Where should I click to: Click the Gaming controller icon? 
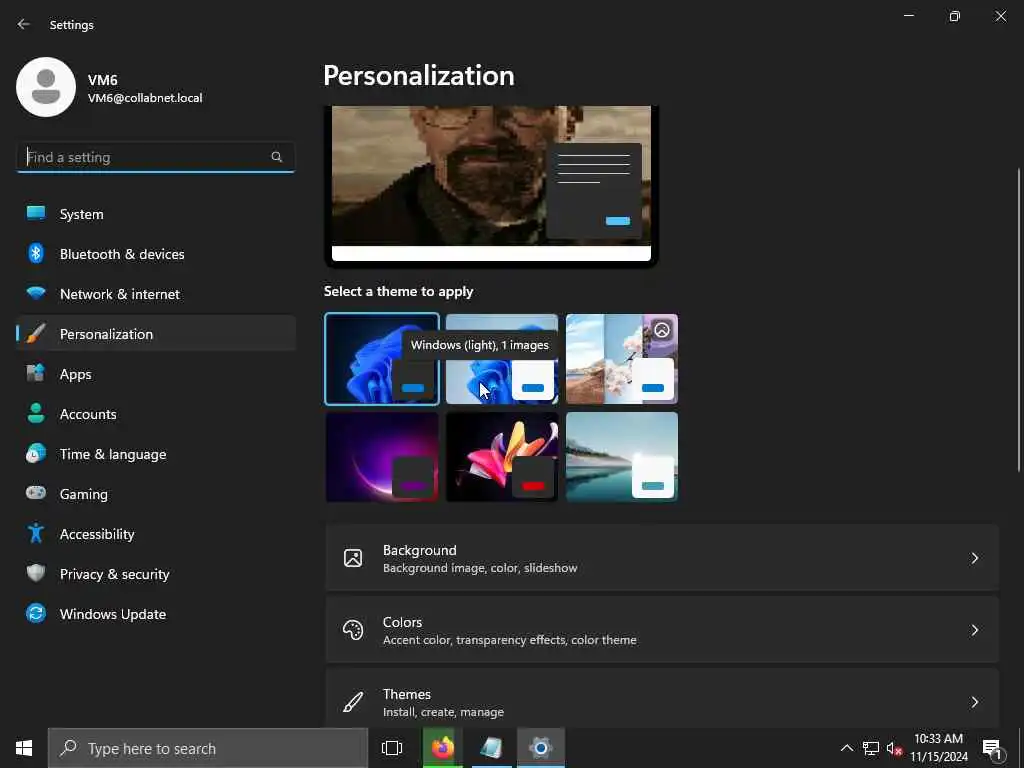(36, 493)
